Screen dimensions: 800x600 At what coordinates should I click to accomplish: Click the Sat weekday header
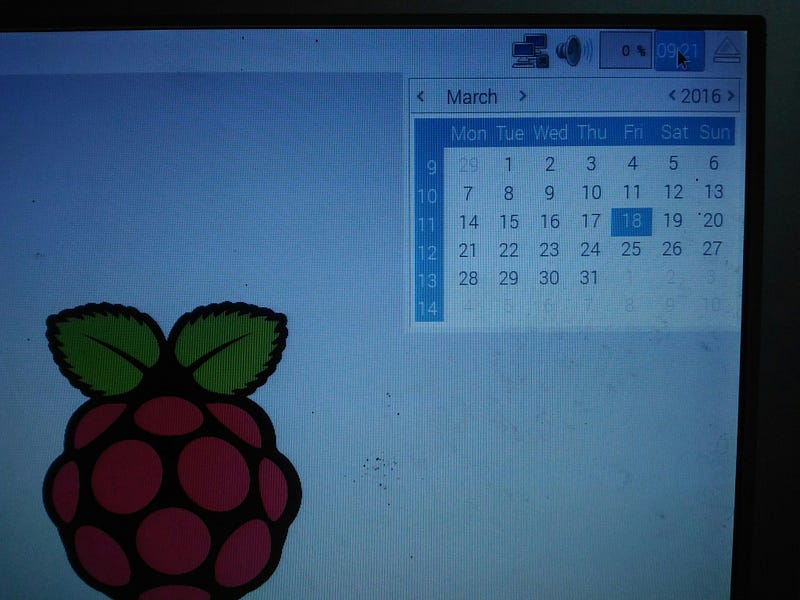(x=674, y=132)
